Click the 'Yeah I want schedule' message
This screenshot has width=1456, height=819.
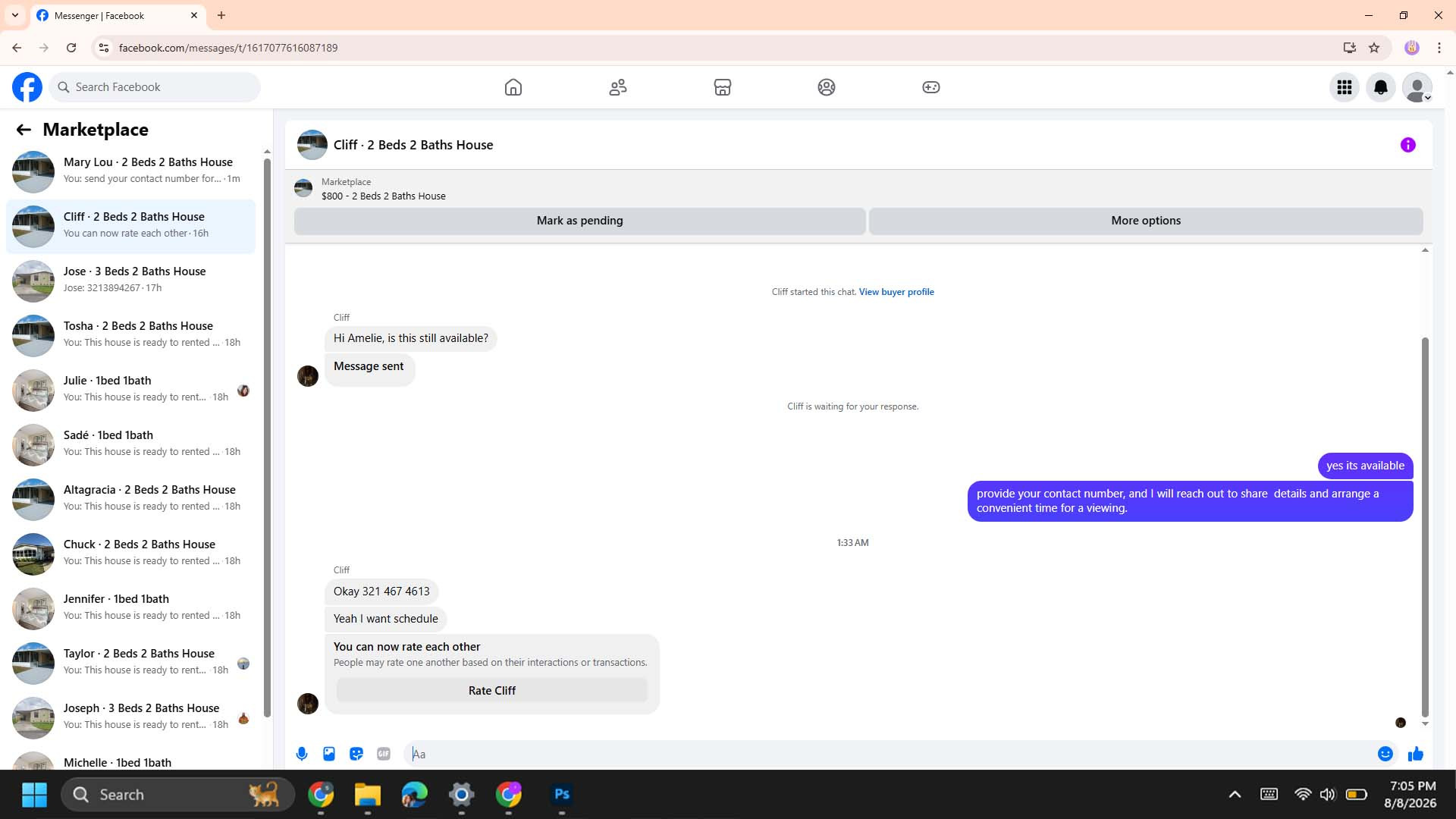pos(386,619)
